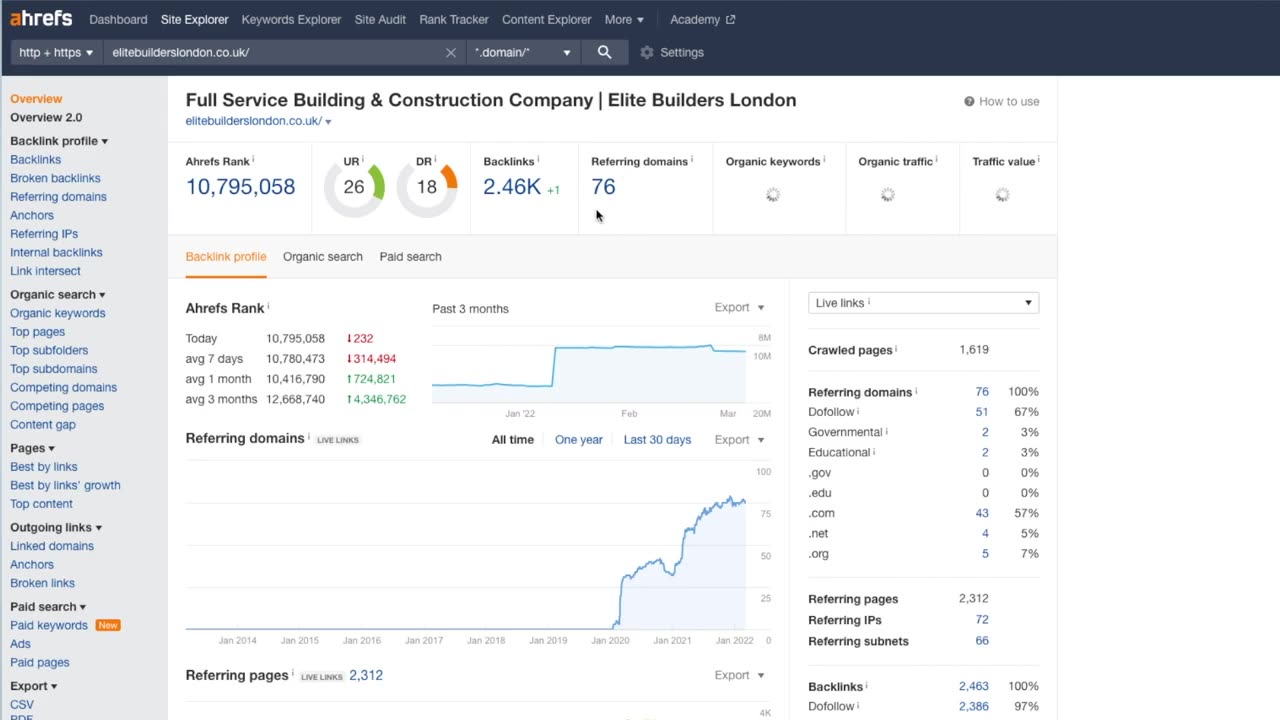The height and width of the screenshot is (720, 1280).
Task: Open Content gap in sidebar
Action: pos(43,425)
